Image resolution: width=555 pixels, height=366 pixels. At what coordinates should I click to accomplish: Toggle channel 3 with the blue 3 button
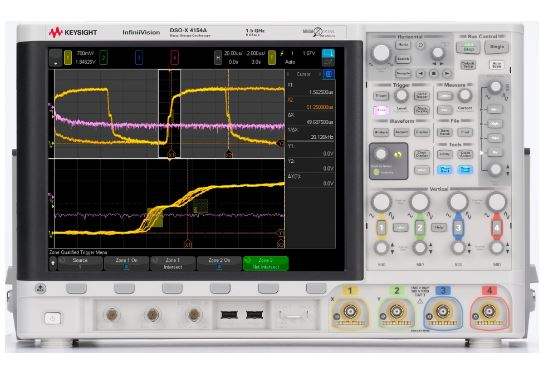458,228
